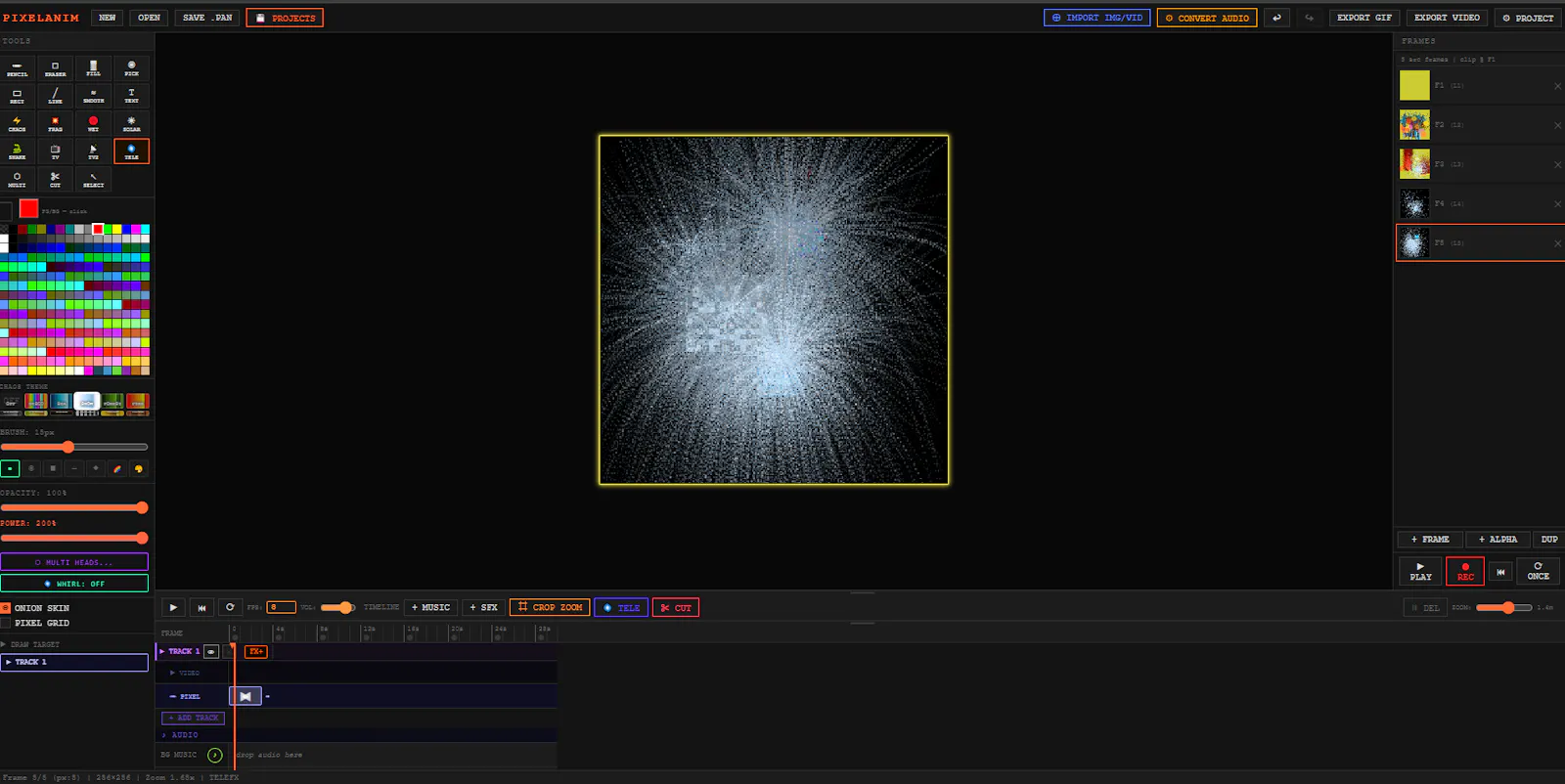Choose the diamond brush shape
This screenshot has width=1565, height=784.
pos(96,469)
